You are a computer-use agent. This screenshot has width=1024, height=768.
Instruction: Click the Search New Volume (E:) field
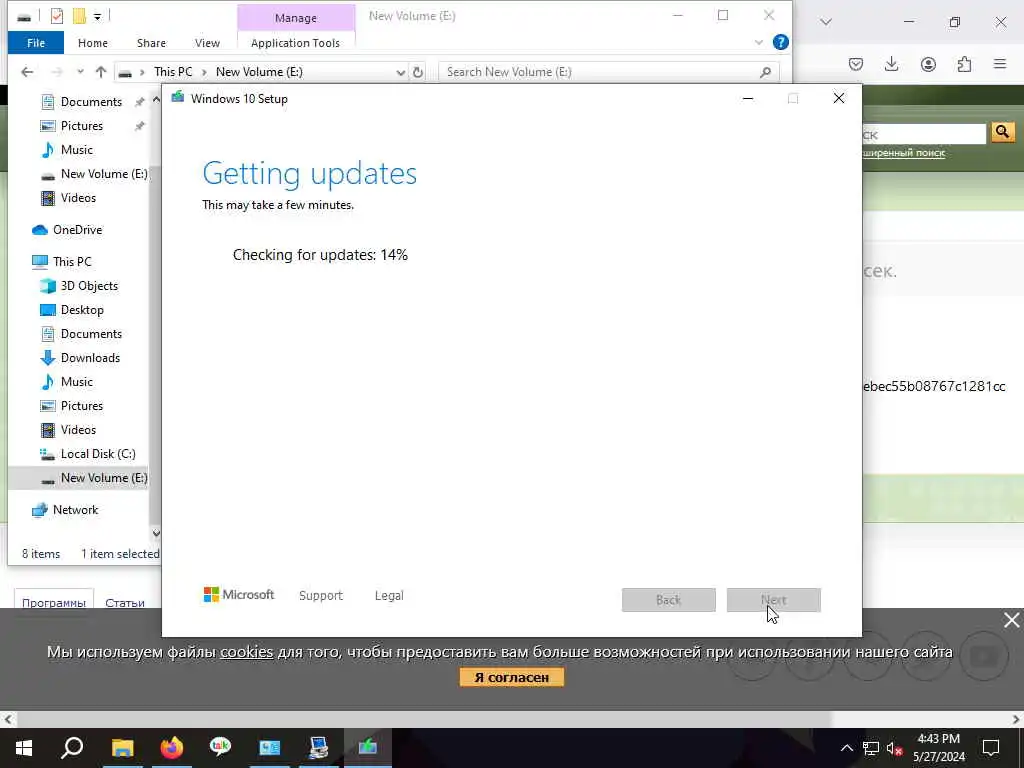coord(609,72)
